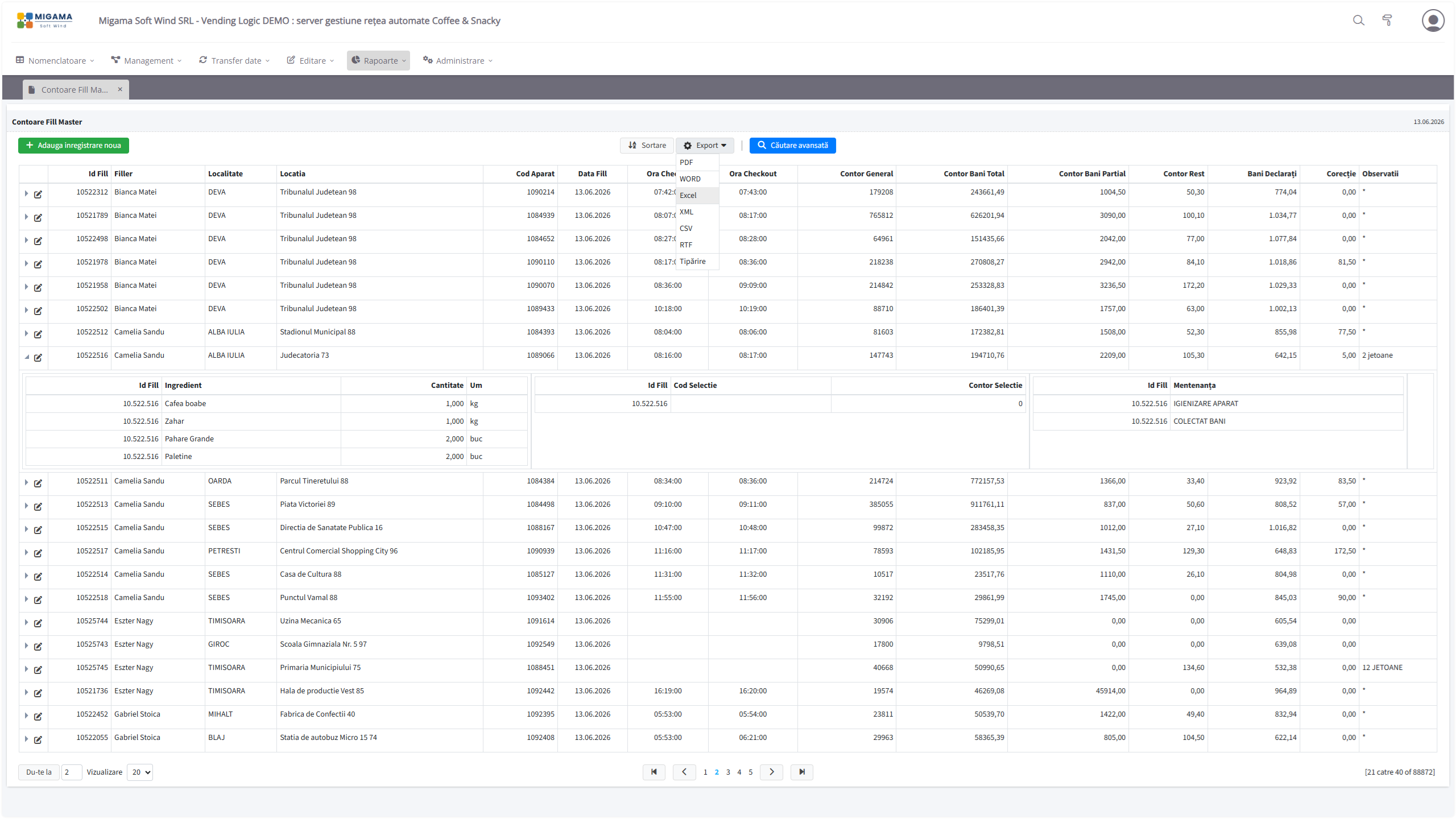Click the paint roller theme icon
Image resolution: width=1456 pixels, height=819 pixels.
(x=1387, y=20)
